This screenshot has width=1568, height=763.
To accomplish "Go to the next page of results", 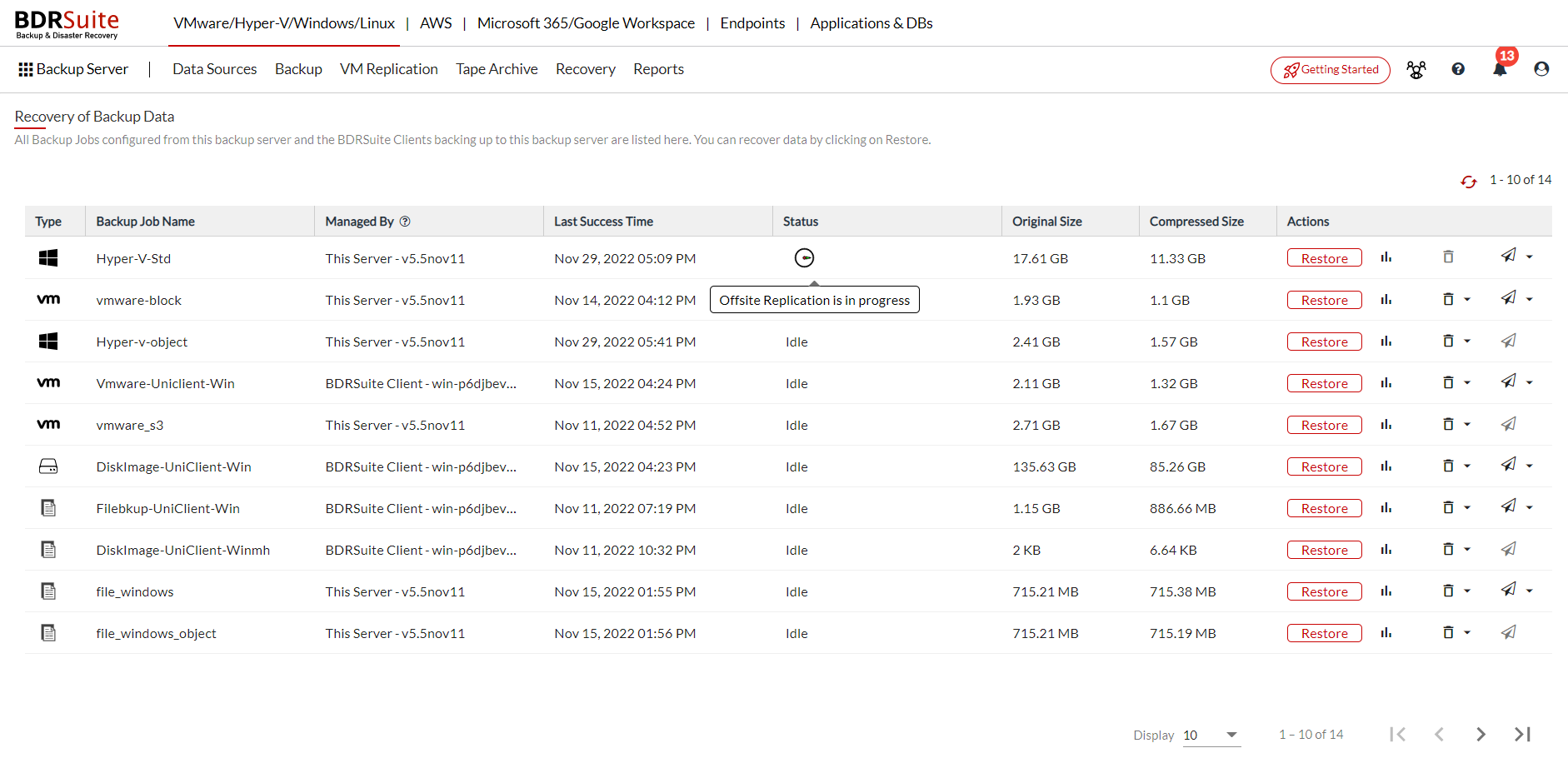I will [x=1481, y=734].
